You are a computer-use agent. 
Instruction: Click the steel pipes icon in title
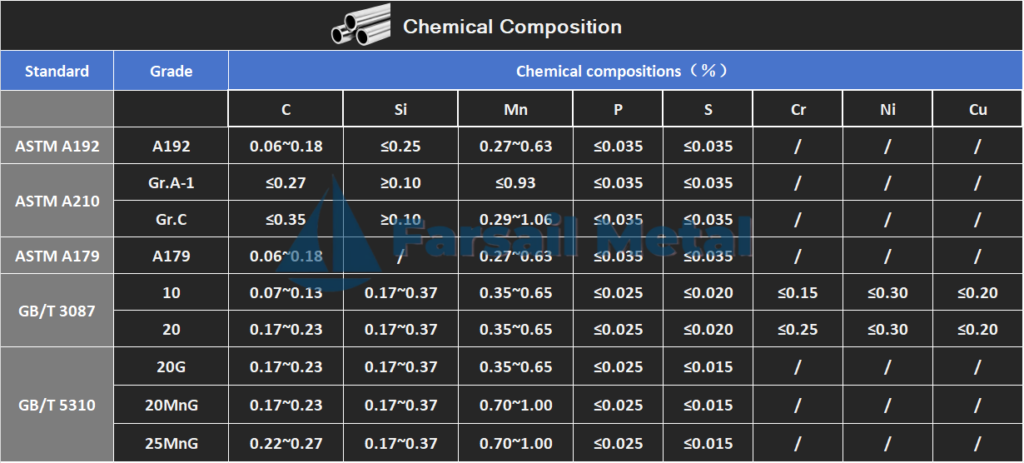pos(361,25)
